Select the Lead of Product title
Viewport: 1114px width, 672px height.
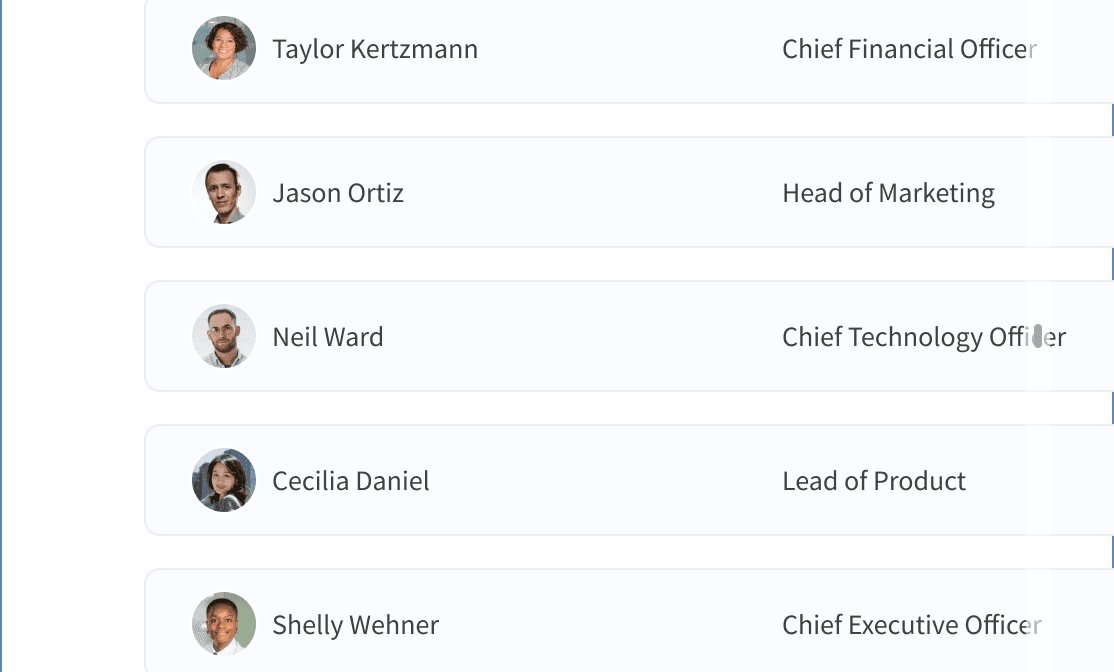coord(874,481)
